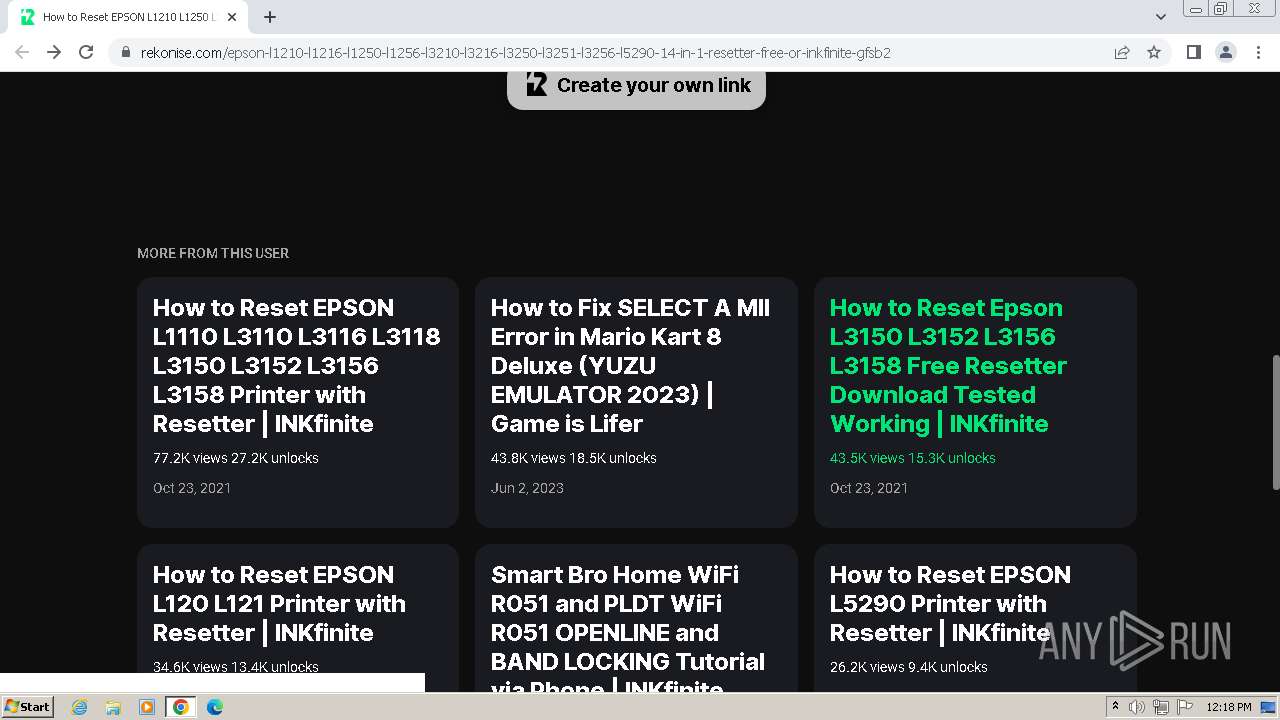The width and height of the screenshot is (1280, 720).
Task: Open Windows Explorer from the taskbar
Action: (x=113, y=707)
